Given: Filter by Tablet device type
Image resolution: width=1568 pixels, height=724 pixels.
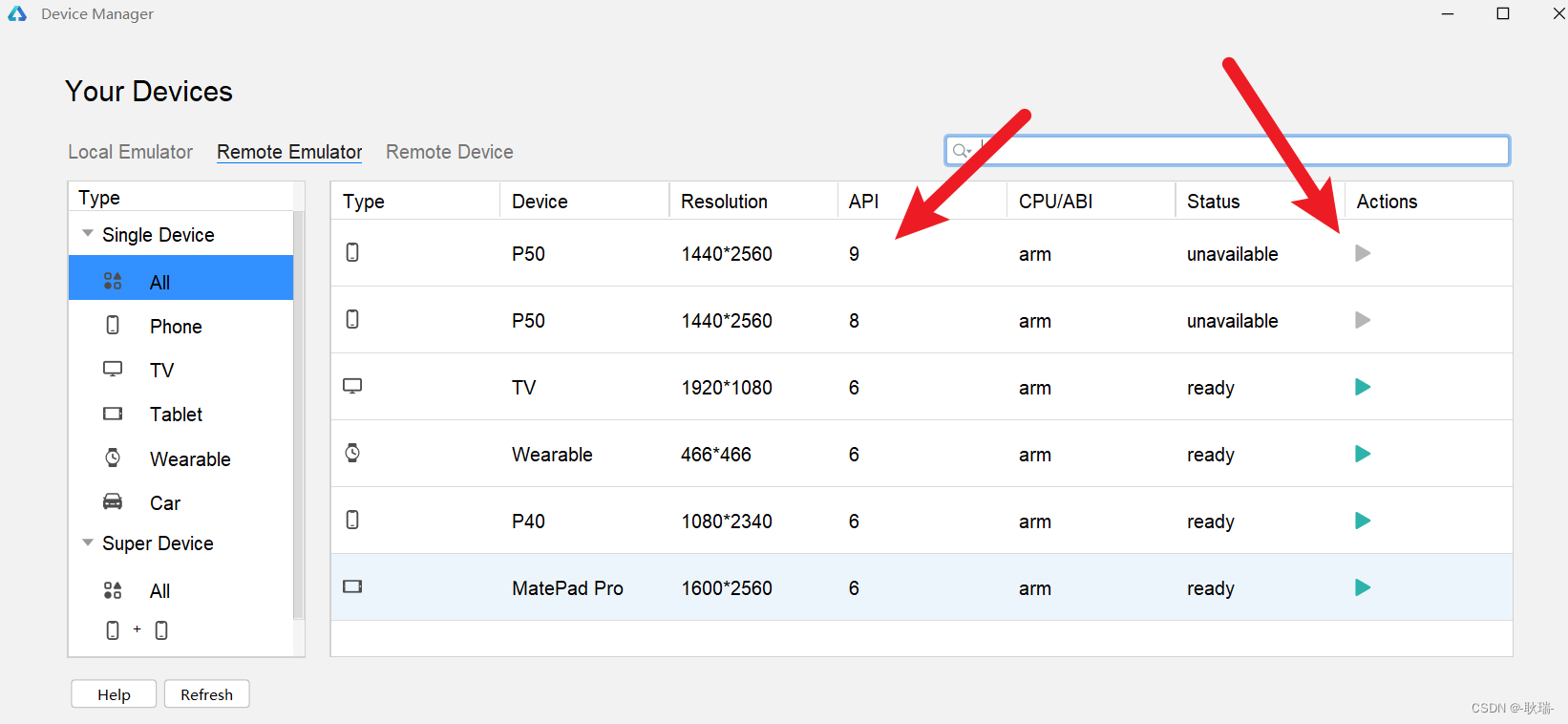Looking at the screenshot, I should point(176,415).
